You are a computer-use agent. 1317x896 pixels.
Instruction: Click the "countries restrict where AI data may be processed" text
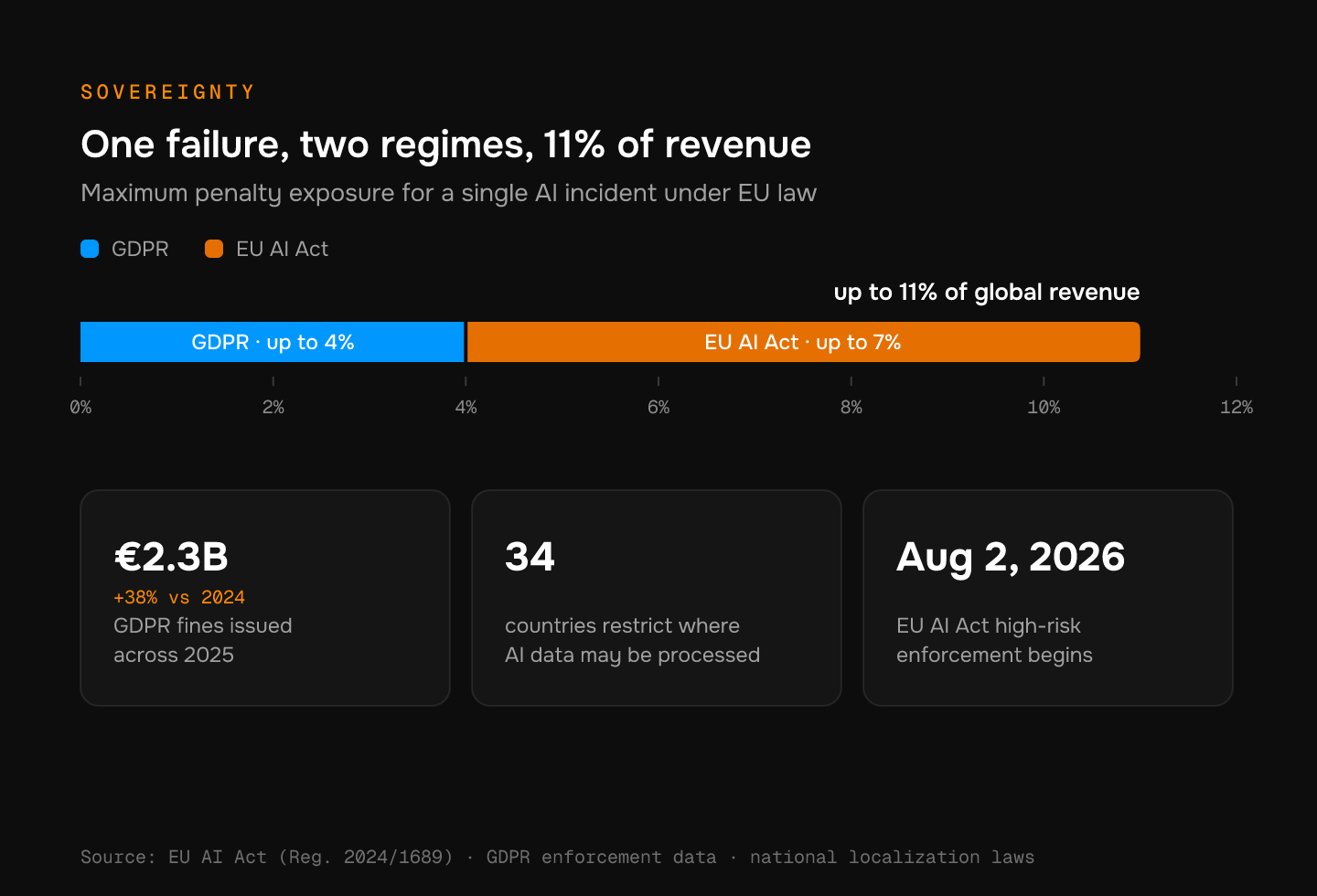(632, 640)
